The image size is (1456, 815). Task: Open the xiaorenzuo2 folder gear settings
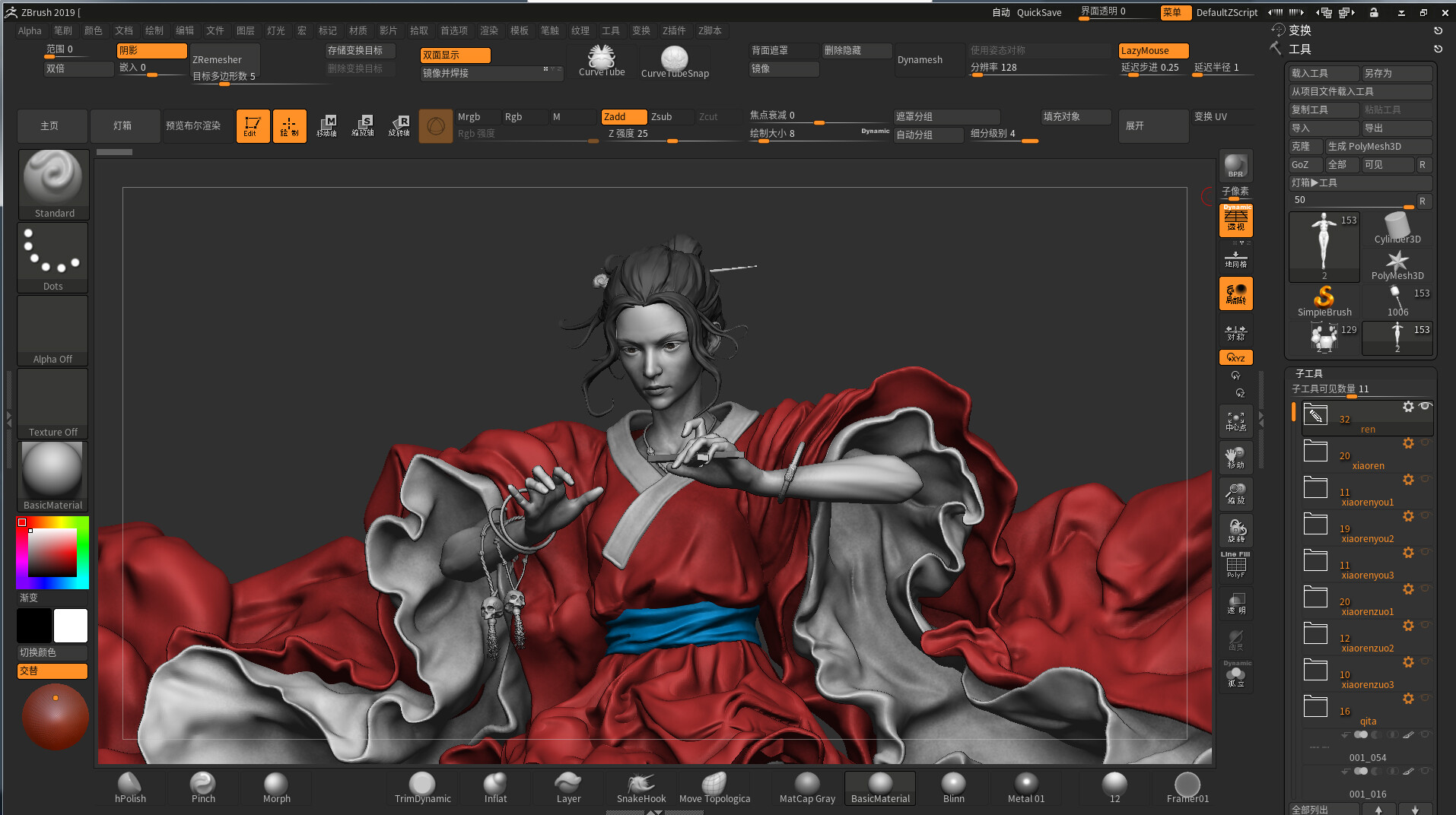1408,625
